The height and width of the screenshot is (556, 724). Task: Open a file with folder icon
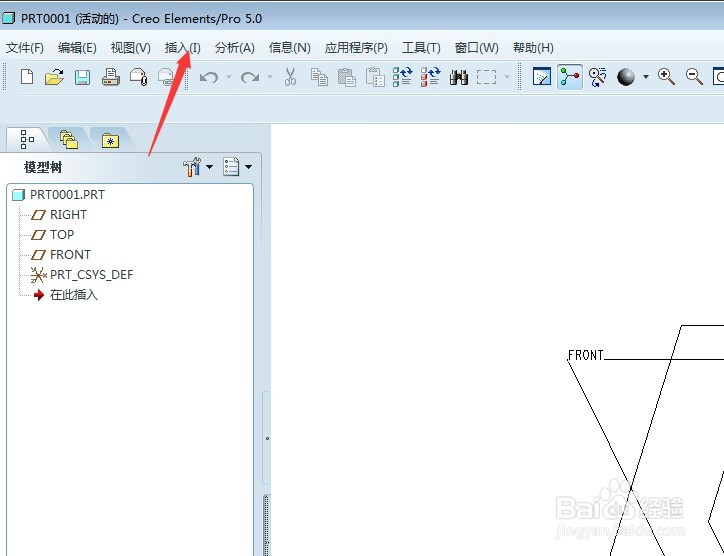(54, 77)
